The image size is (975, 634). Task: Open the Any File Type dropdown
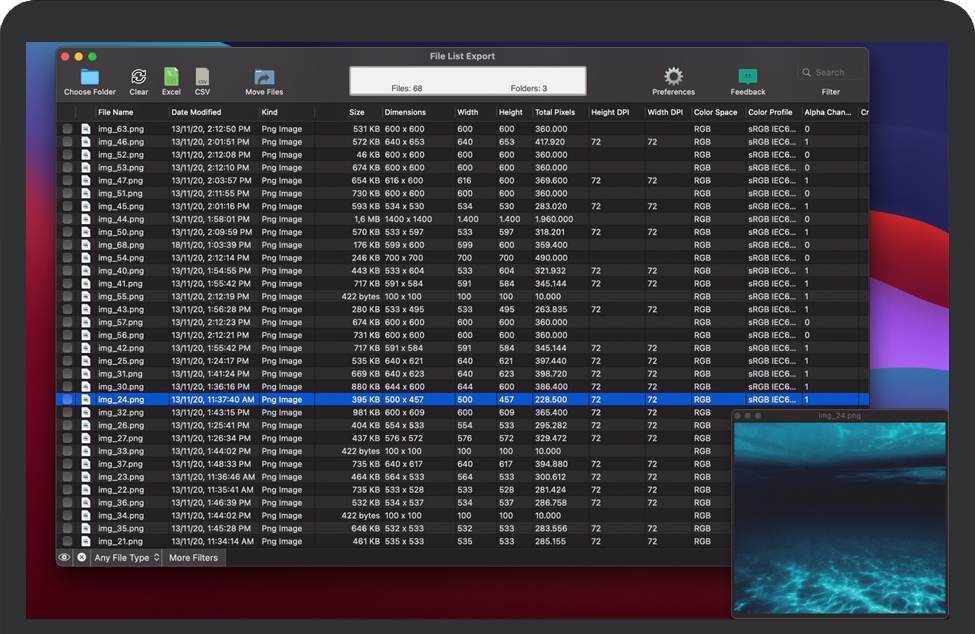pos(126,557)
